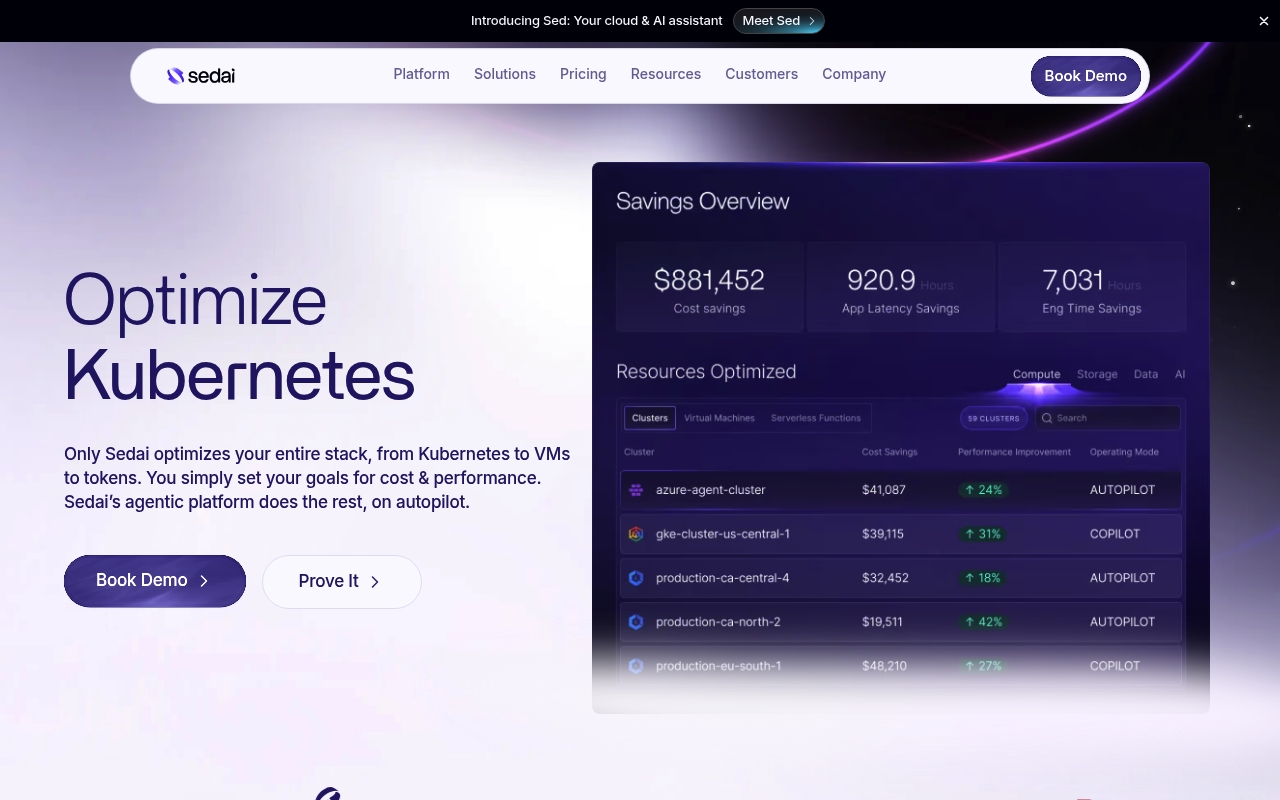Select the Compute tab
1280x800 pixels.
coord(1037,374)
